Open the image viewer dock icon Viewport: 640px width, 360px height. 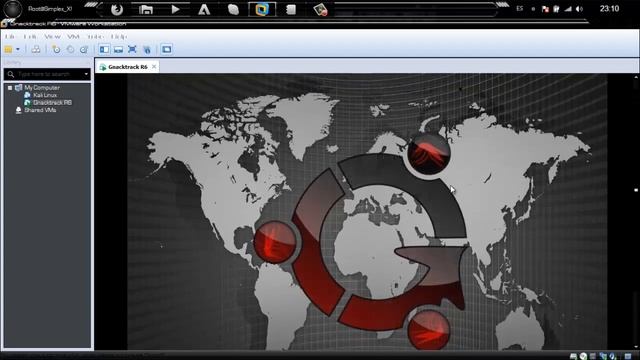pos(320,9)
